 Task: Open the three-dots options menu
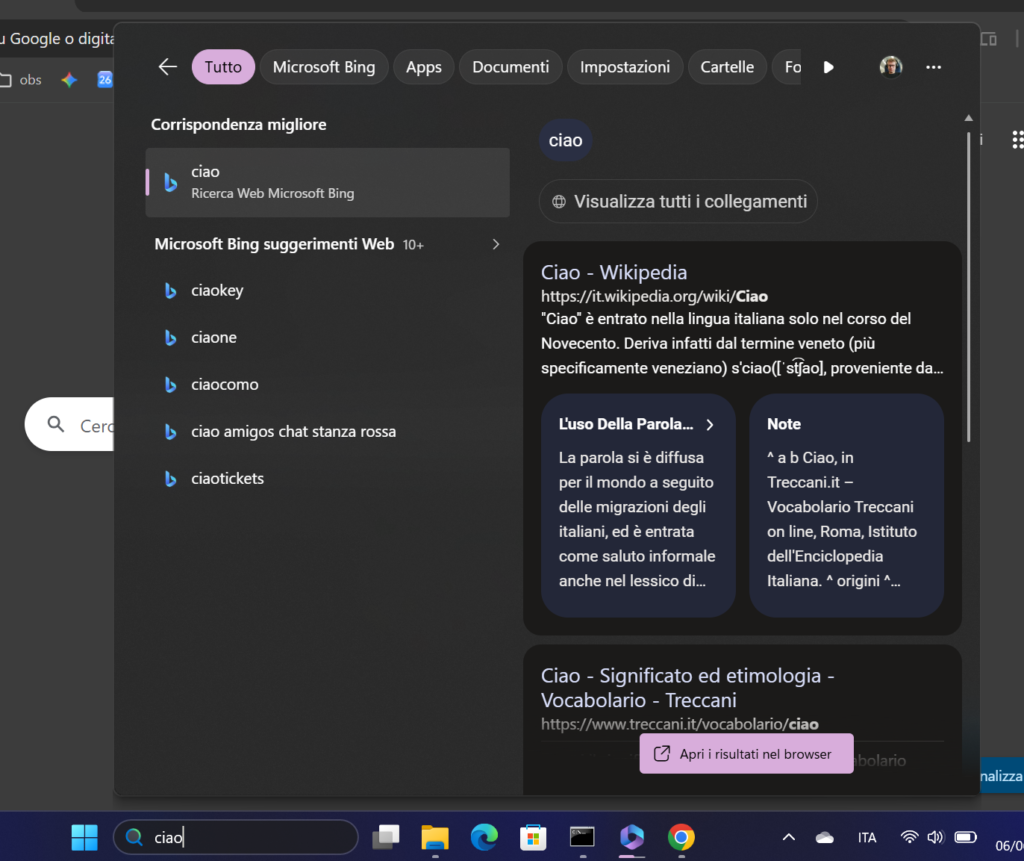coord(933,67)
